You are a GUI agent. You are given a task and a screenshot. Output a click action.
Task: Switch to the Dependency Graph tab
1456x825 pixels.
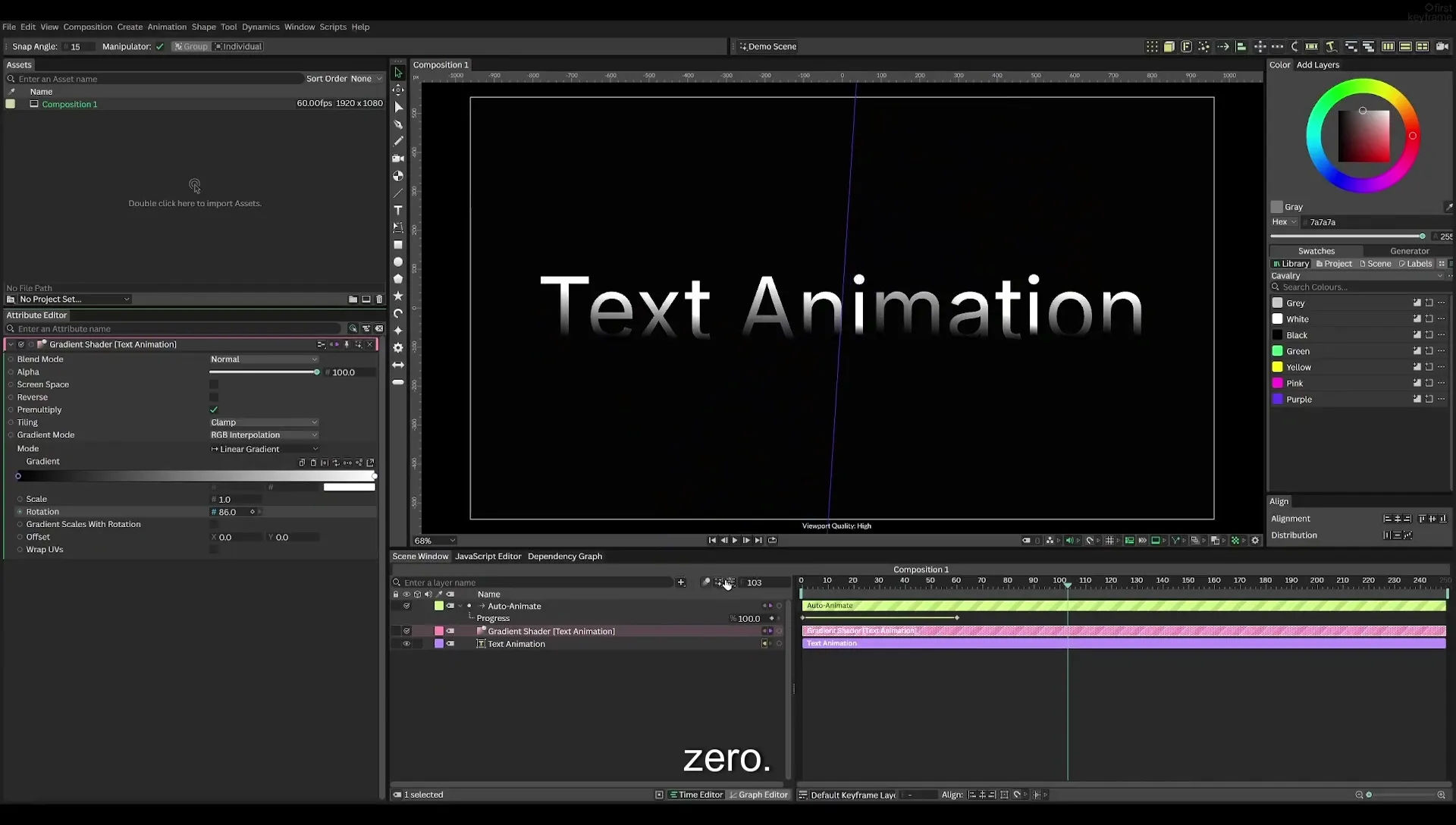[565, 557]
